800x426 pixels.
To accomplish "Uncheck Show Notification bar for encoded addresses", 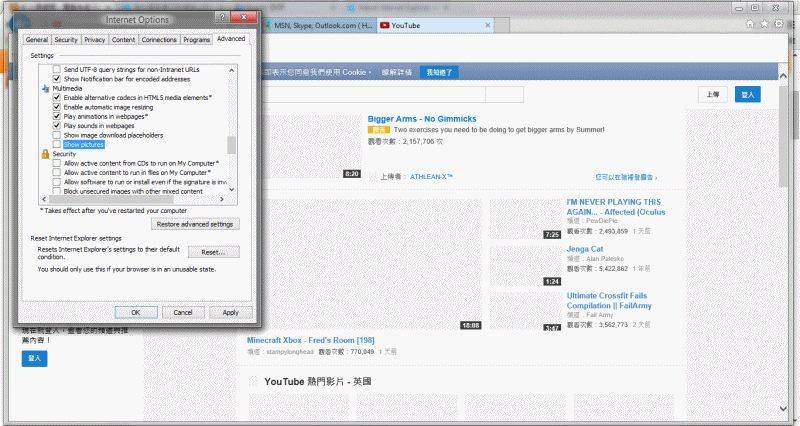I will (x=57, y=79).
